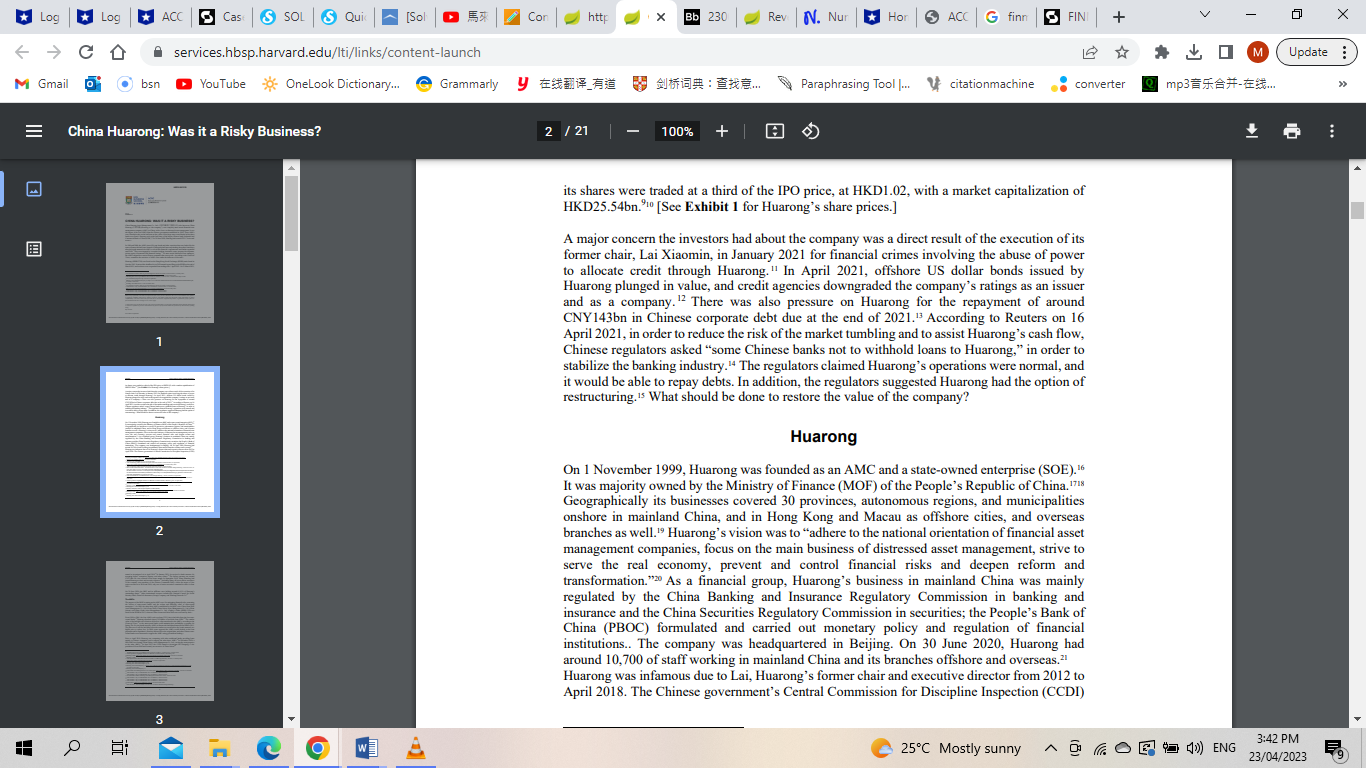Open Windows Task View
The image size is (1366, 768).
coord(120,748)
